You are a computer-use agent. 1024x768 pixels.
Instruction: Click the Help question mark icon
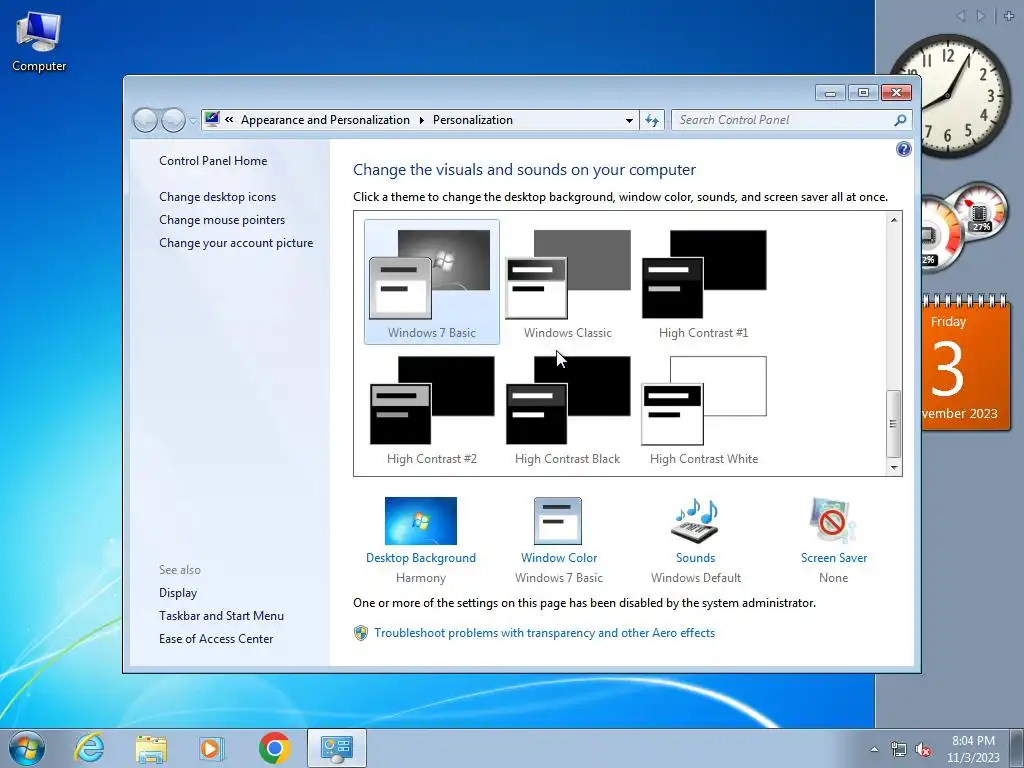point(903,150)
